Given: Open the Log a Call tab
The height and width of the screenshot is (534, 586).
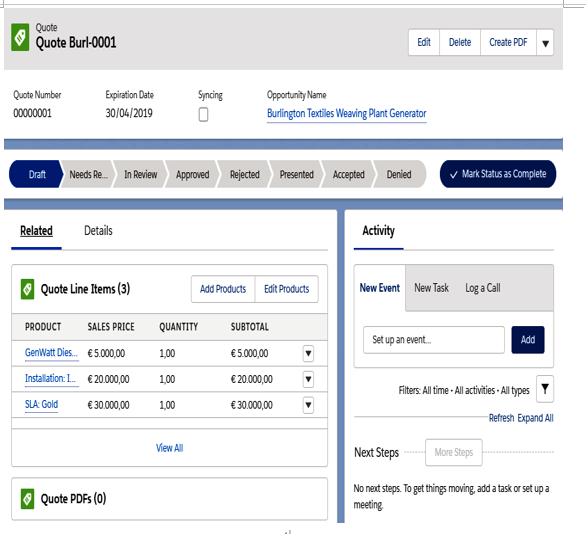Looking at the screenshot, I should [x=482, y=288].
